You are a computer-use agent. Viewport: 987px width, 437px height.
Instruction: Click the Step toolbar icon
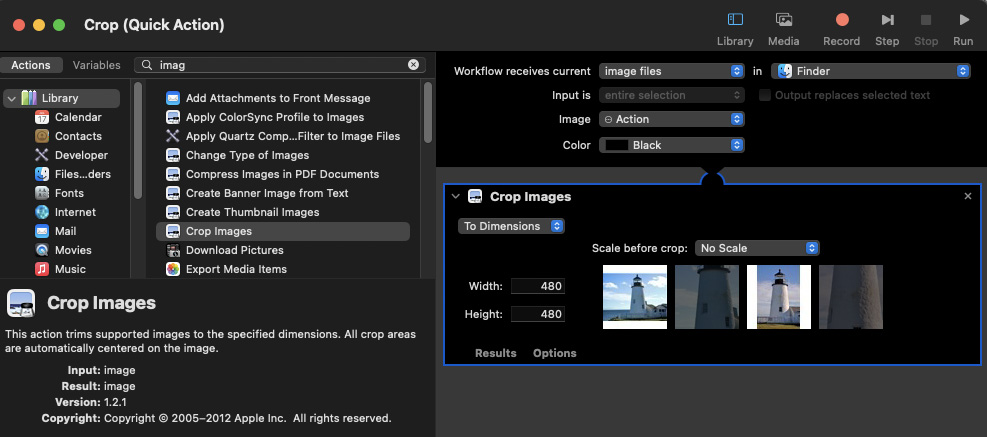(887, 20)
